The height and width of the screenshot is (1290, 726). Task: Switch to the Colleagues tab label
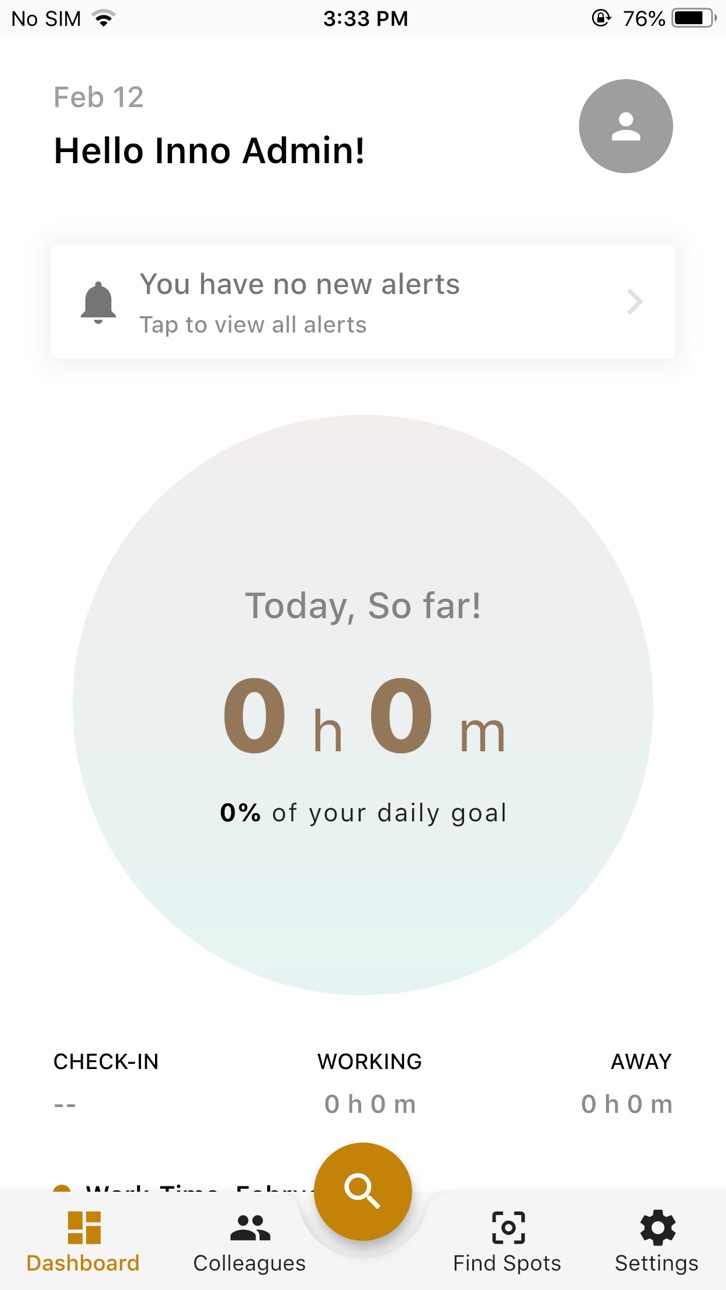tap(250, 1263)
